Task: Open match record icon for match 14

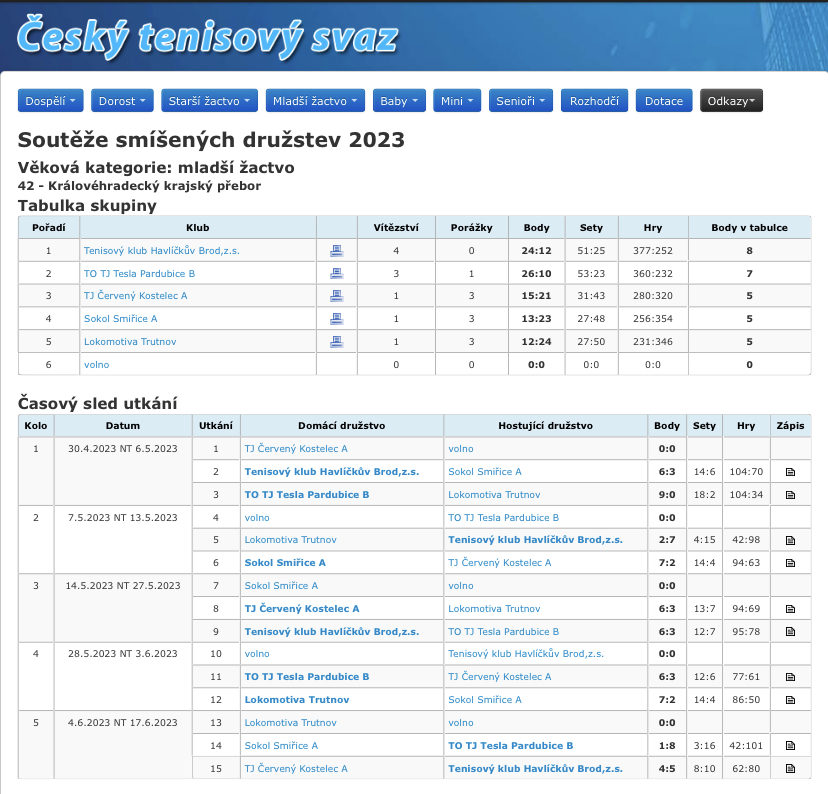Action: pyautogui.click(x=790, y=746)
